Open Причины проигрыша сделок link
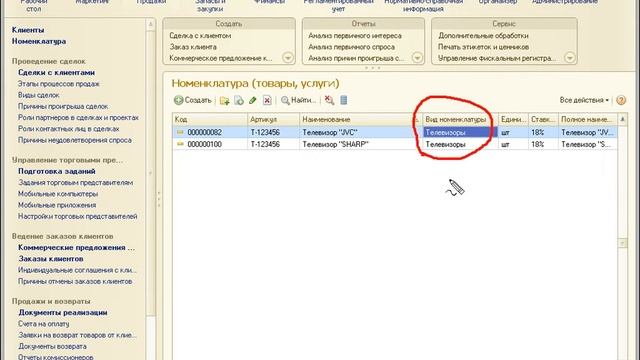The height and width of the screenshot is (360, 640). tap(63, 106)
